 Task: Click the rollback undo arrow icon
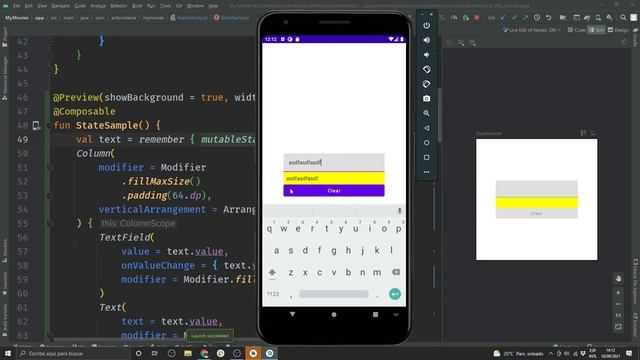pyautogui.click(x=549, y=18)
